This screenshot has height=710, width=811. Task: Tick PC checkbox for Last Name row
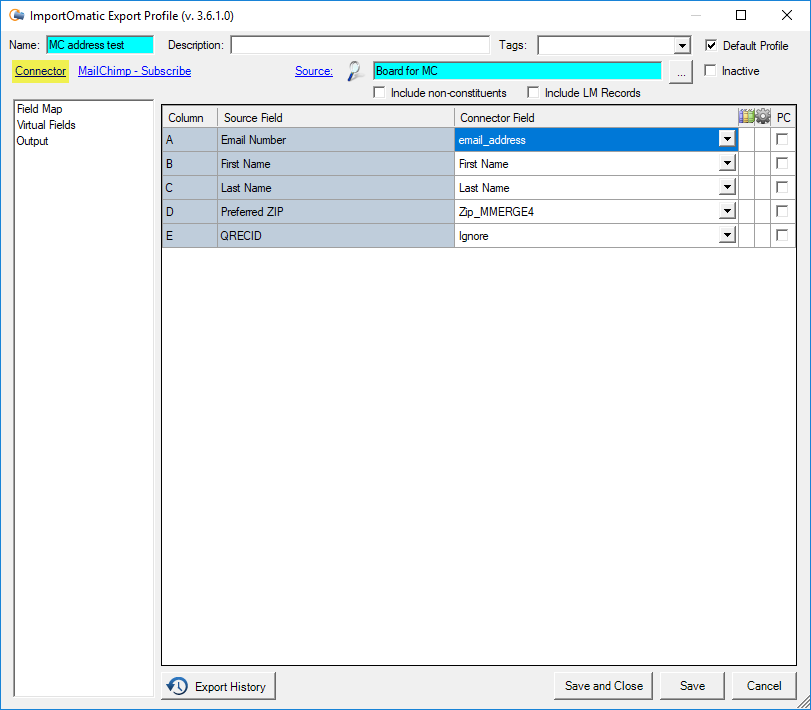782,187
